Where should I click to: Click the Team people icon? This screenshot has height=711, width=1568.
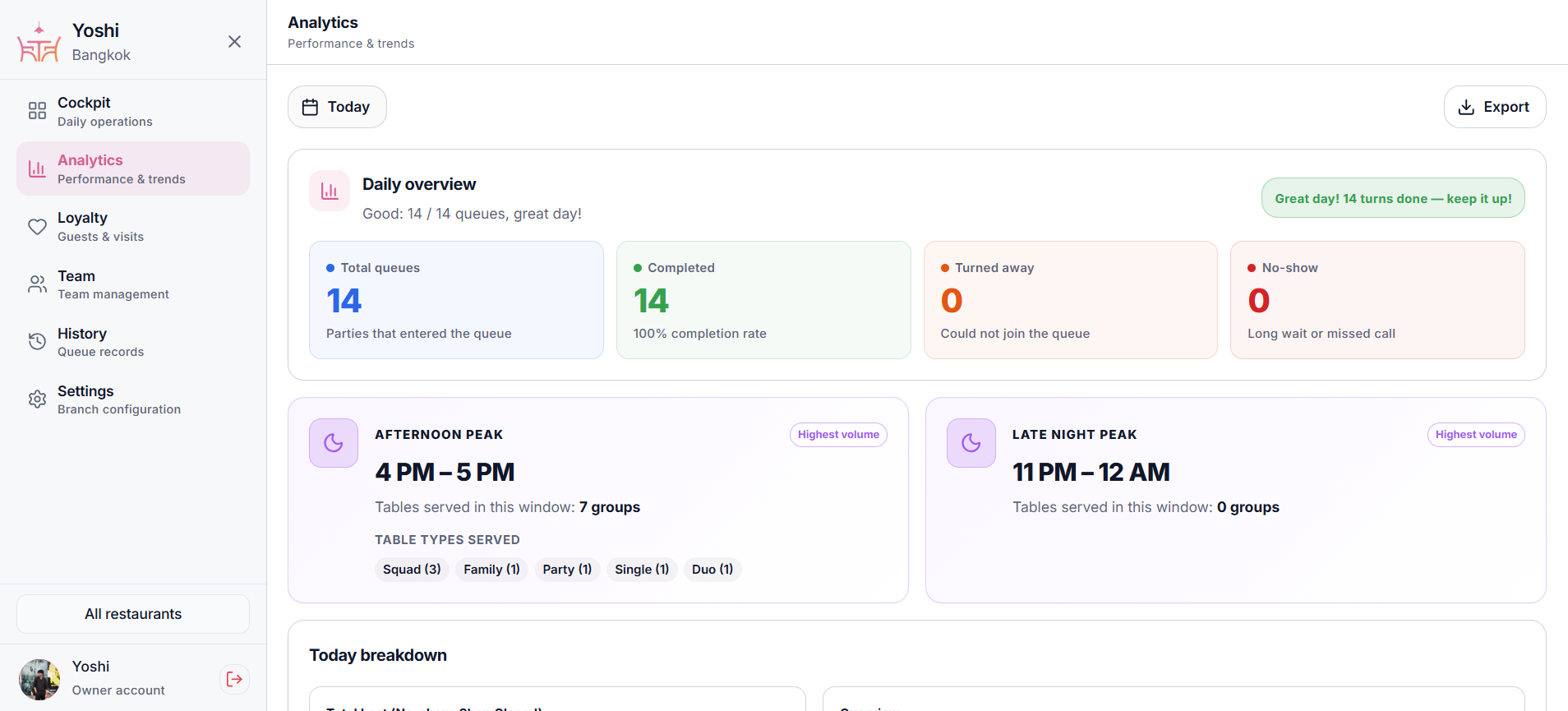tap(37, 284)
